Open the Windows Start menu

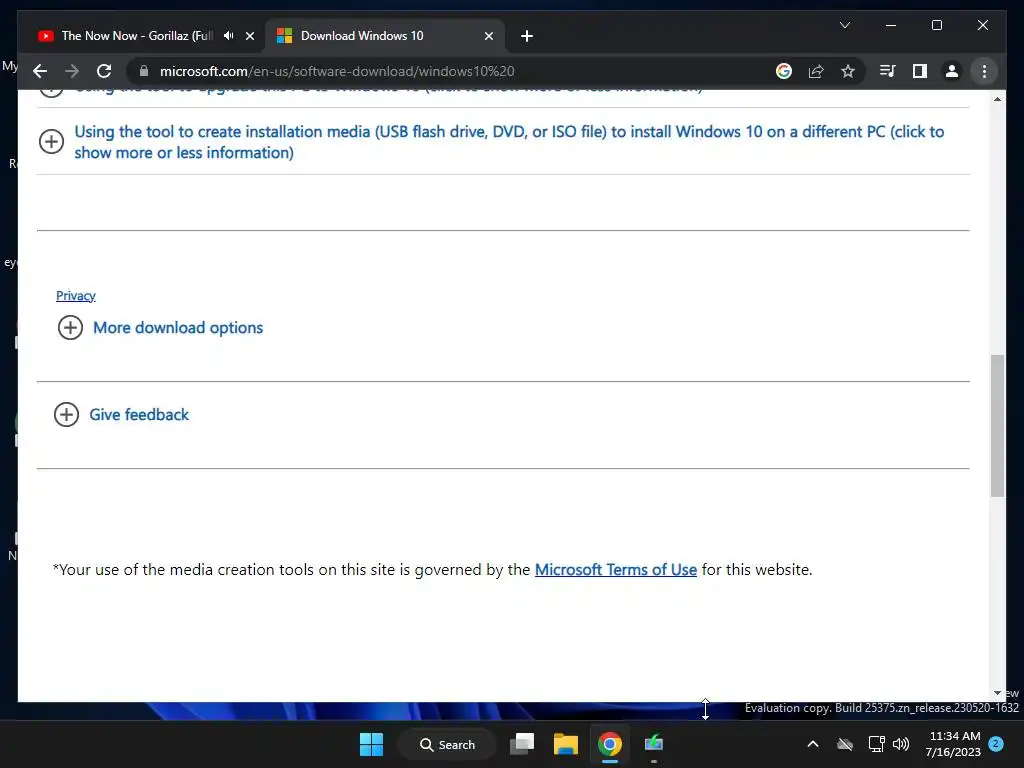[x=371, y=744]
